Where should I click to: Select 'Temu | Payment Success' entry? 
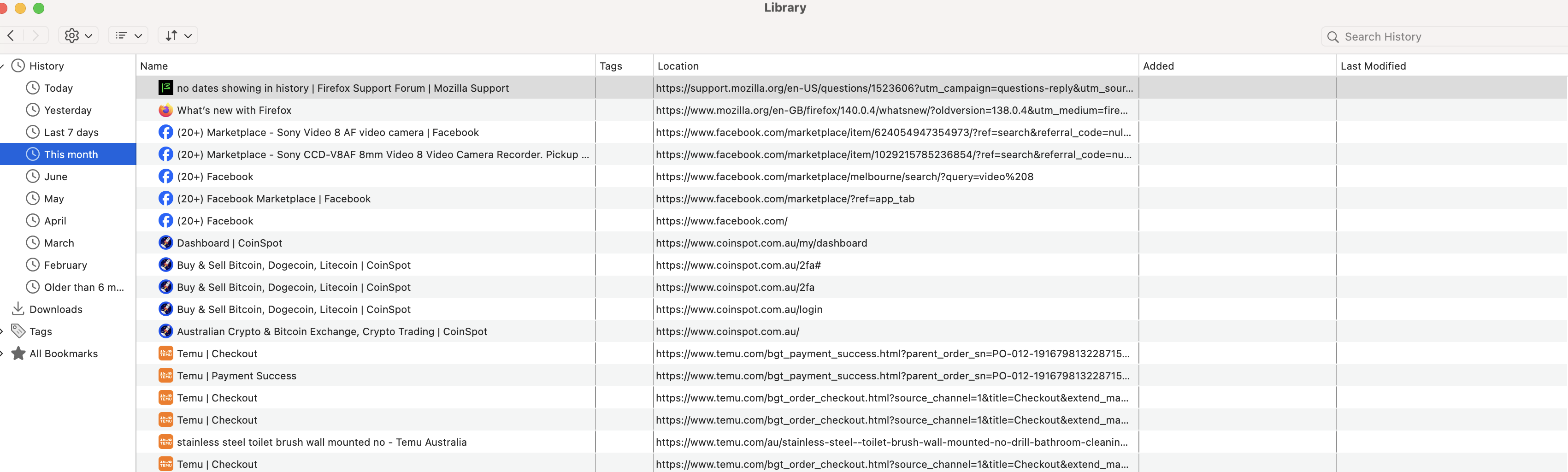click(236, 376)
